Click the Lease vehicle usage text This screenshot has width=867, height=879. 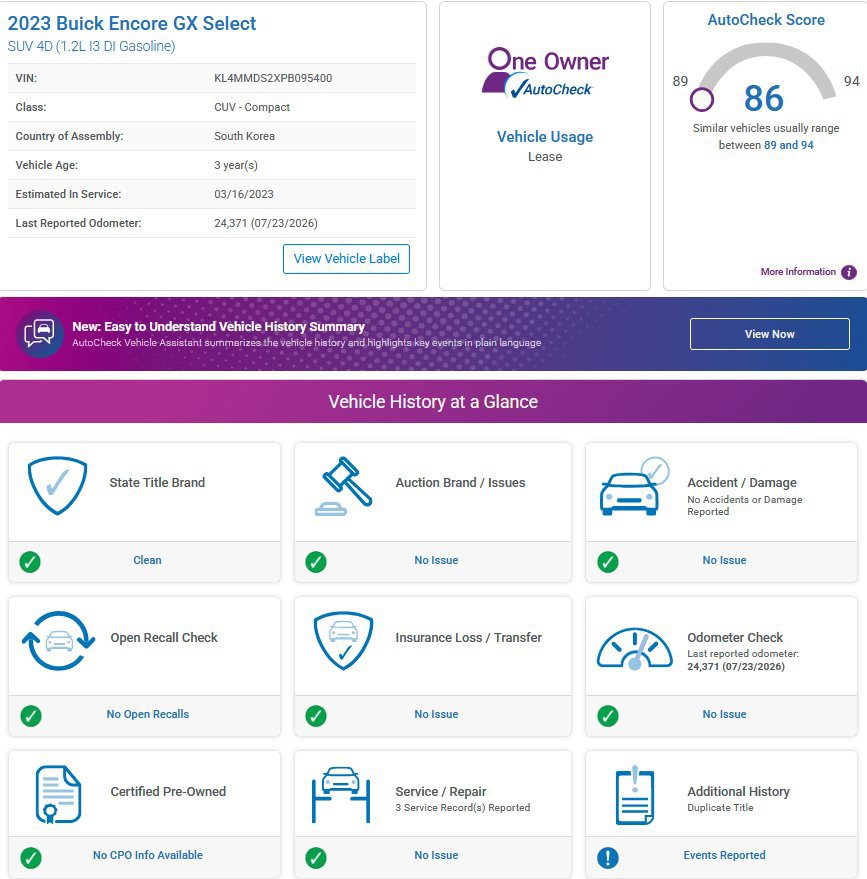[x=545, y=157]
